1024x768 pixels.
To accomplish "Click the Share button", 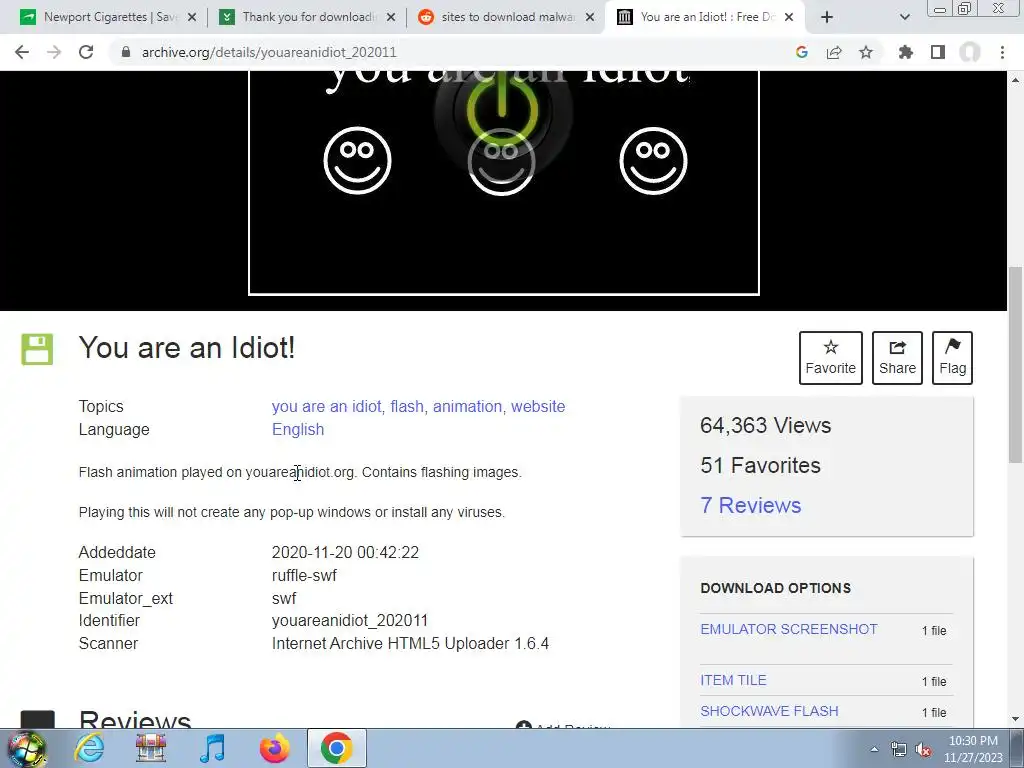I will point(897,358).
